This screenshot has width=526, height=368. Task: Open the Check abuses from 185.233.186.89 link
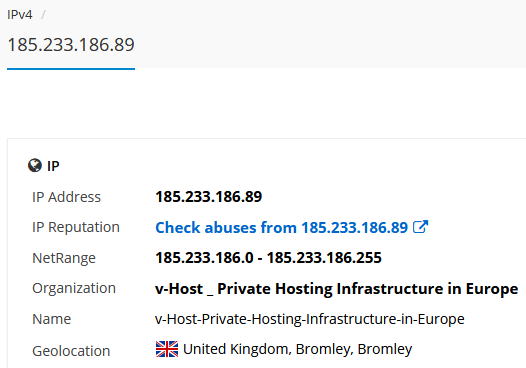pyautogui.click(x=281, y=227)
